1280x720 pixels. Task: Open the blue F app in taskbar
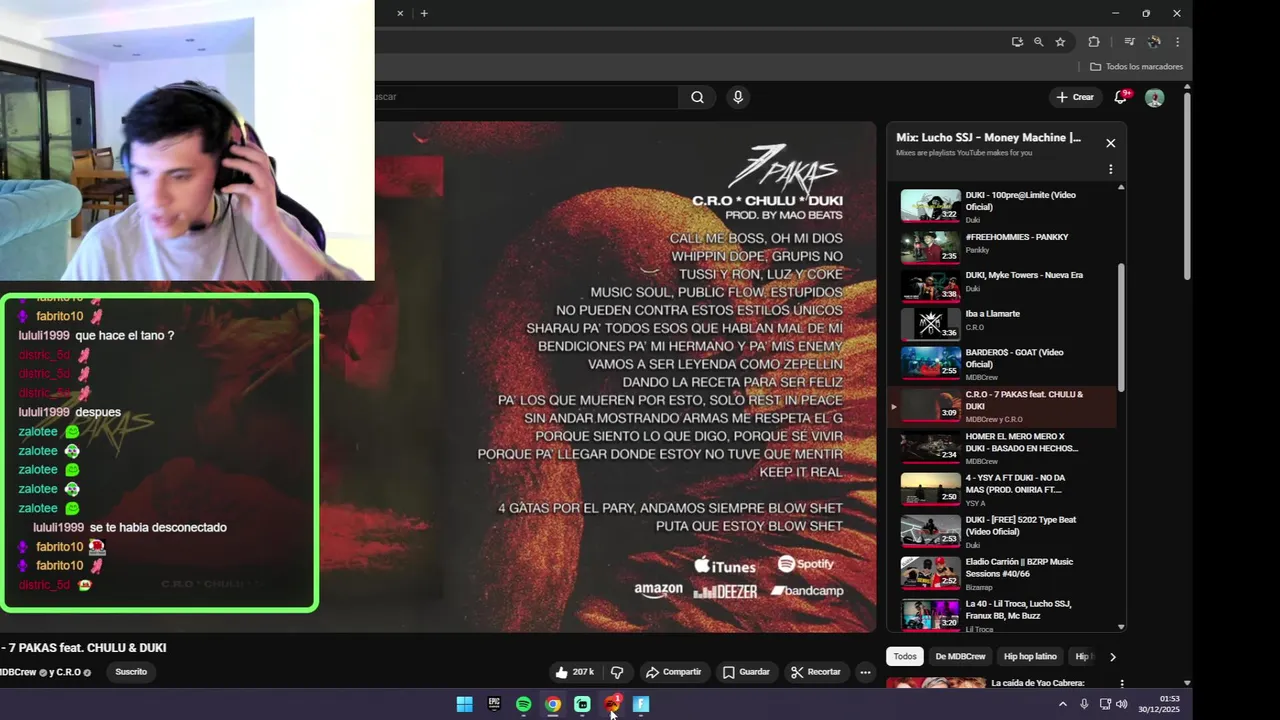[641, 704]
